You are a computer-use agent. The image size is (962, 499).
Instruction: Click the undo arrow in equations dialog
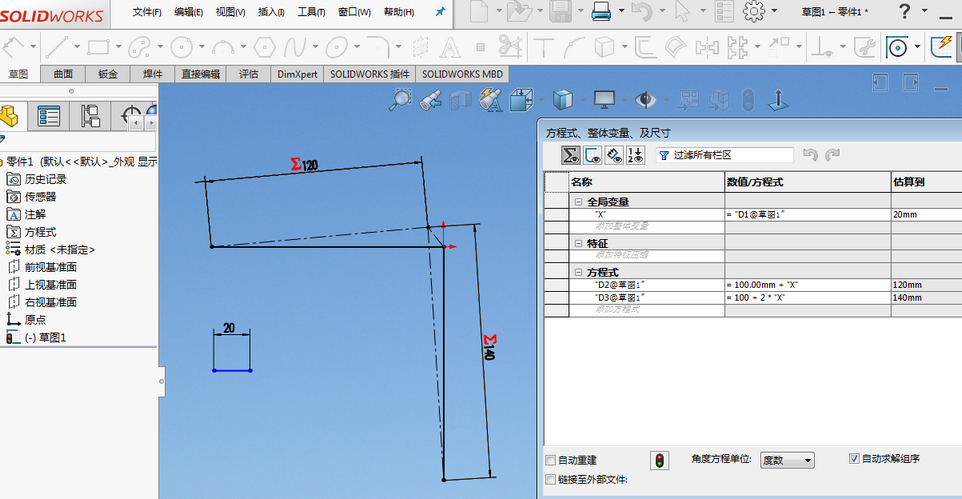810,155
